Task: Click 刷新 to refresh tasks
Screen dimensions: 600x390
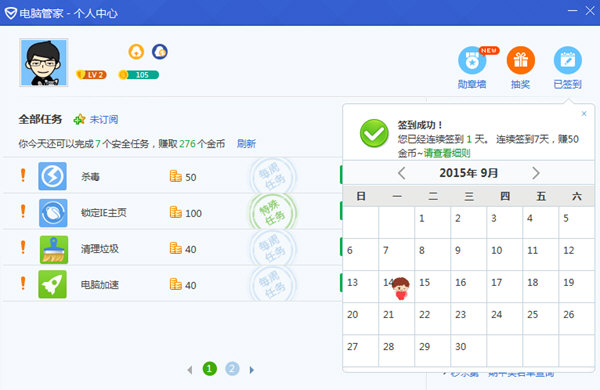Action: [x=246, y=144]
